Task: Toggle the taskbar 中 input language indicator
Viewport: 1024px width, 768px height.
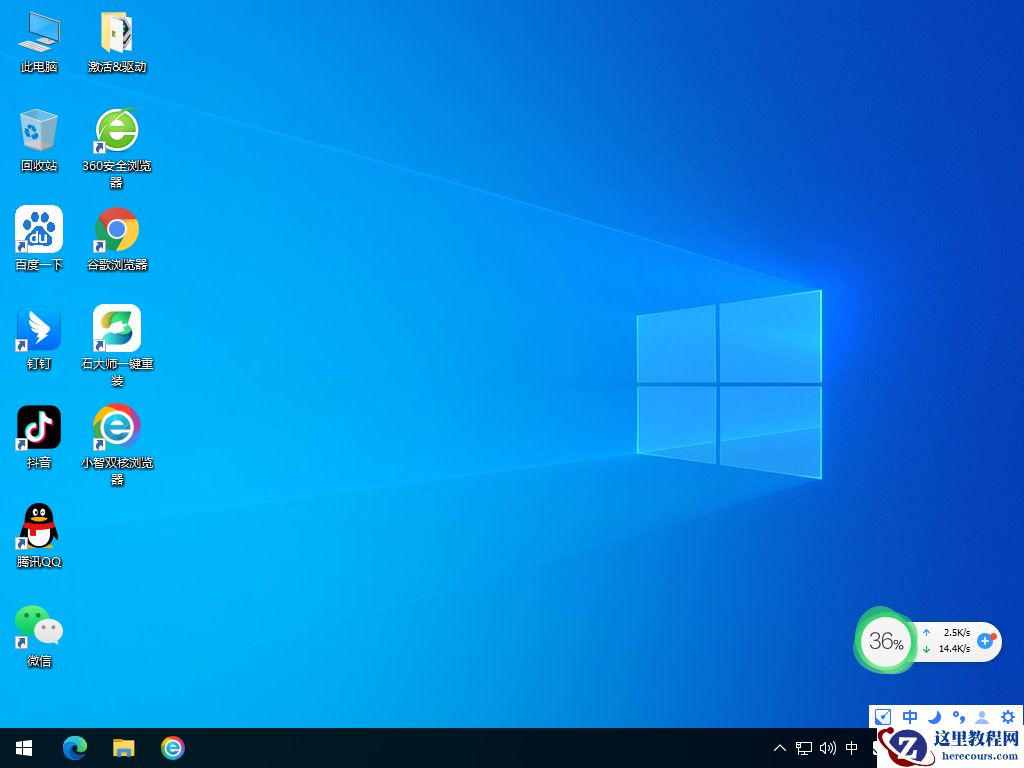Action: [852, 748]
